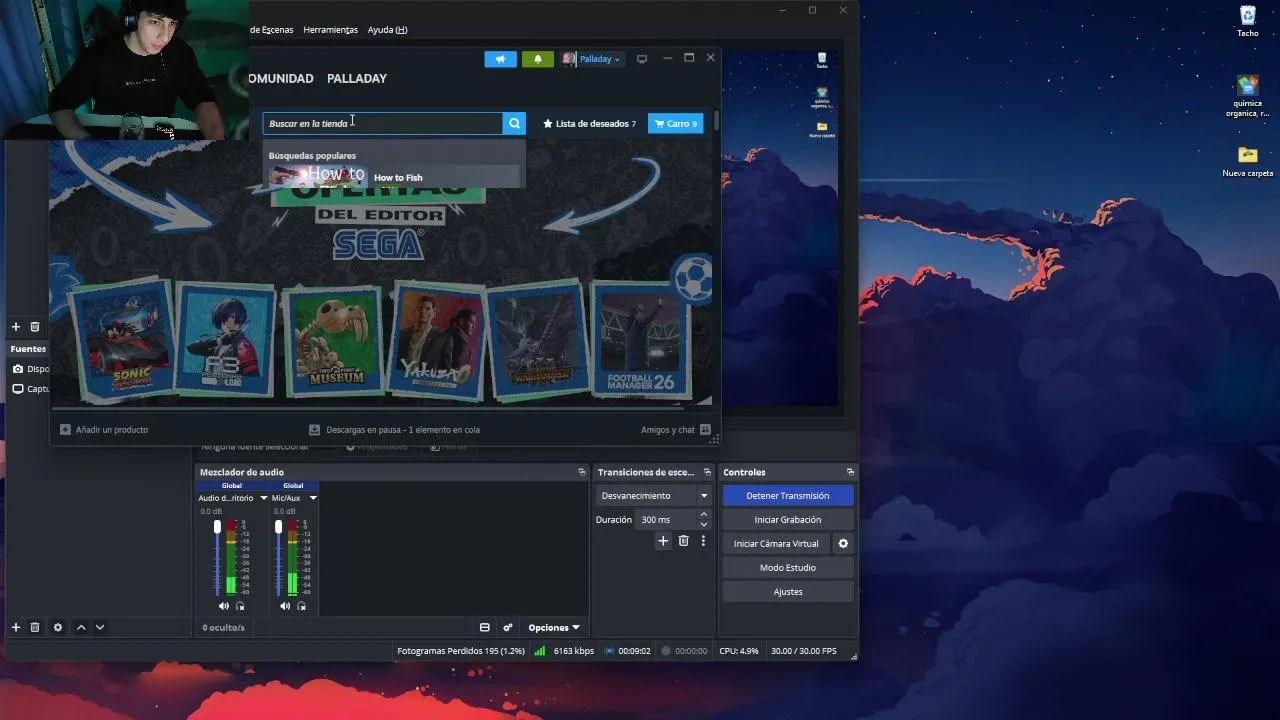Click the 30.00 / 30.00 FPS status

pos(804,651)
